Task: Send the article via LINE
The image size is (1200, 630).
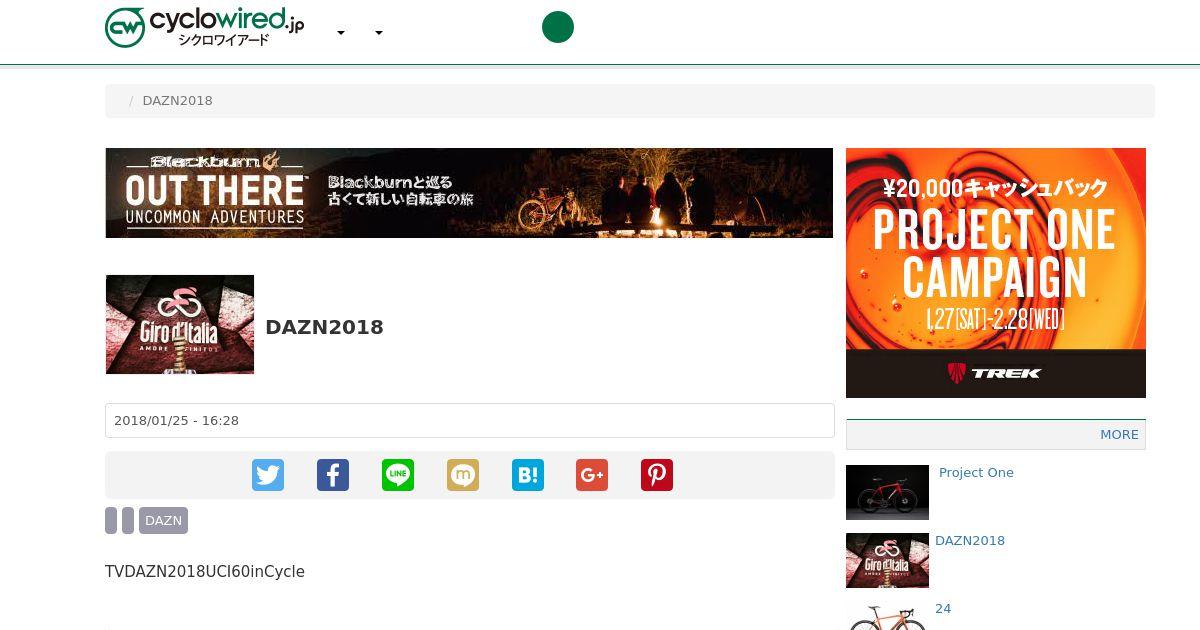Action: (x=398, y=475)
